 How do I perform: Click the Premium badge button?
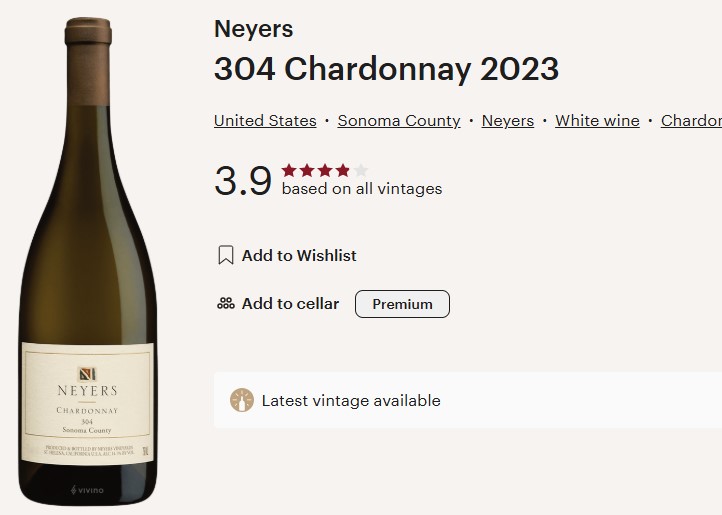[x=402, y=304]
